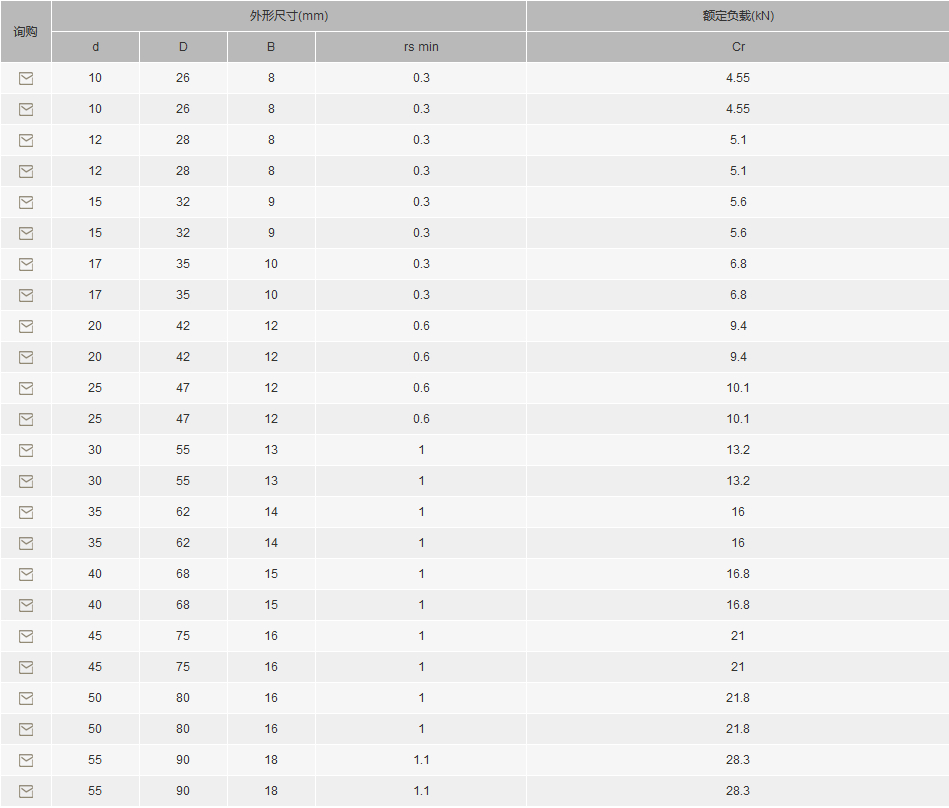Click envelope icon for first d=12 row
Image resolution: width=949 pixels, height=808 pixels.
point(26,140)
